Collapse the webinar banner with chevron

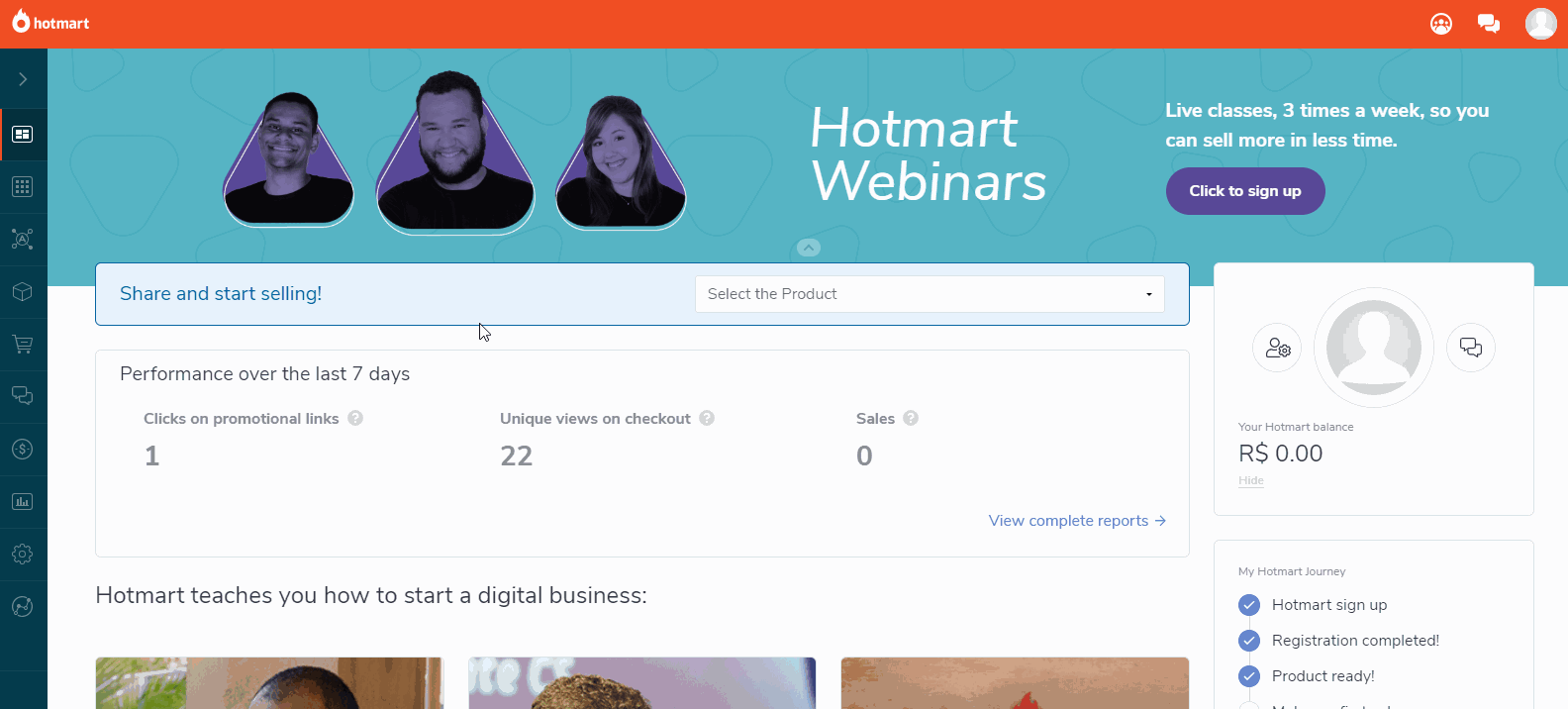809,248
